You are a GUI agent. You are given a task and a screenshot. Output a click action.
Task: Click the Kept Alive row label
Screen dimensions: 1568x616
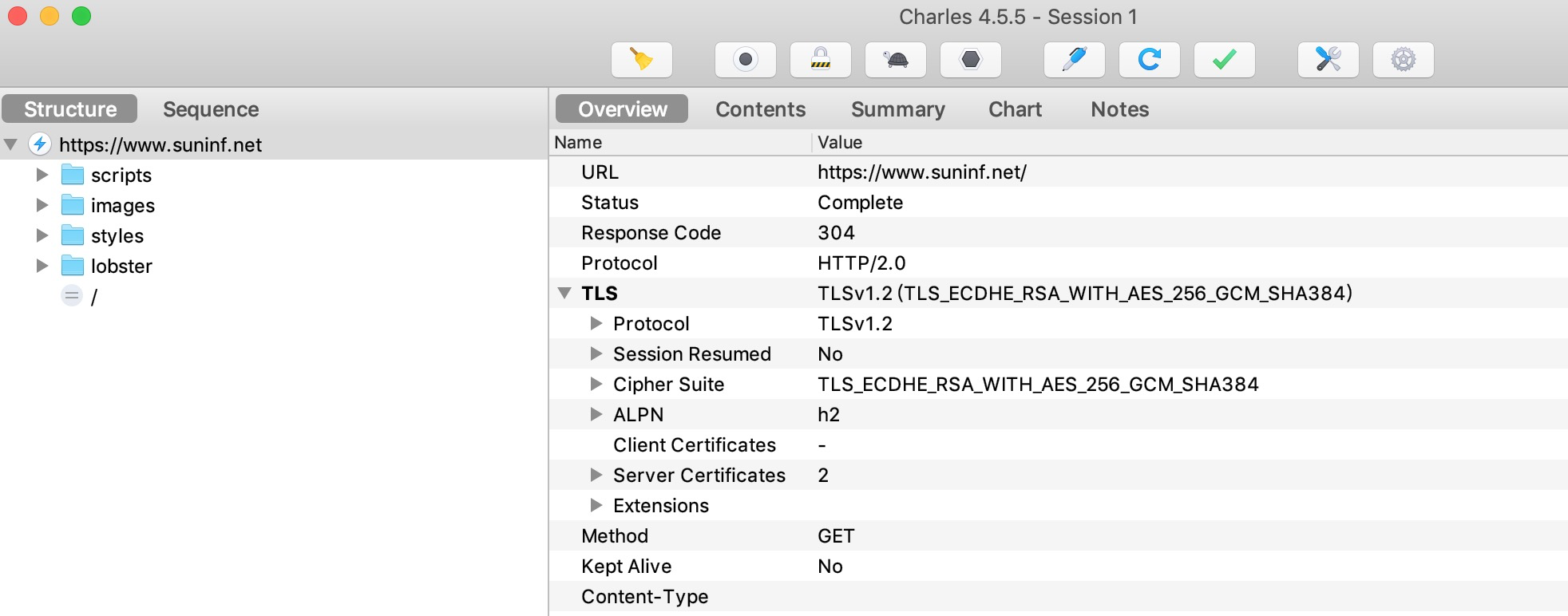click(627, 567)
